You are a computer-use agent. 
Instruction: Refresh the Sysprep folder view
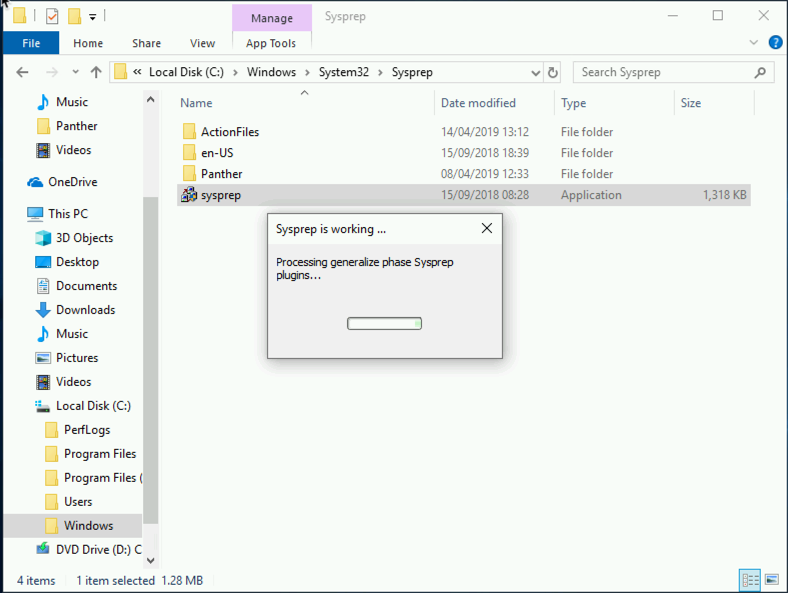click(x=553, y=73)
